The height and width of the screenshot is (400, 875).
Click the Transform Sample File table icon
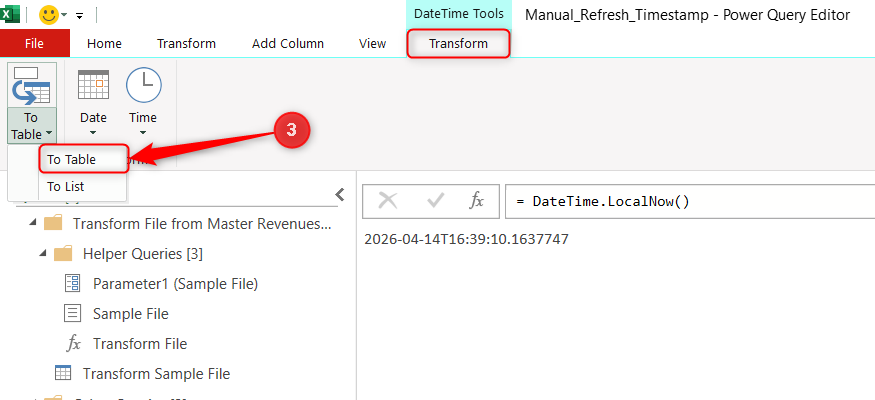click(62, 373)
